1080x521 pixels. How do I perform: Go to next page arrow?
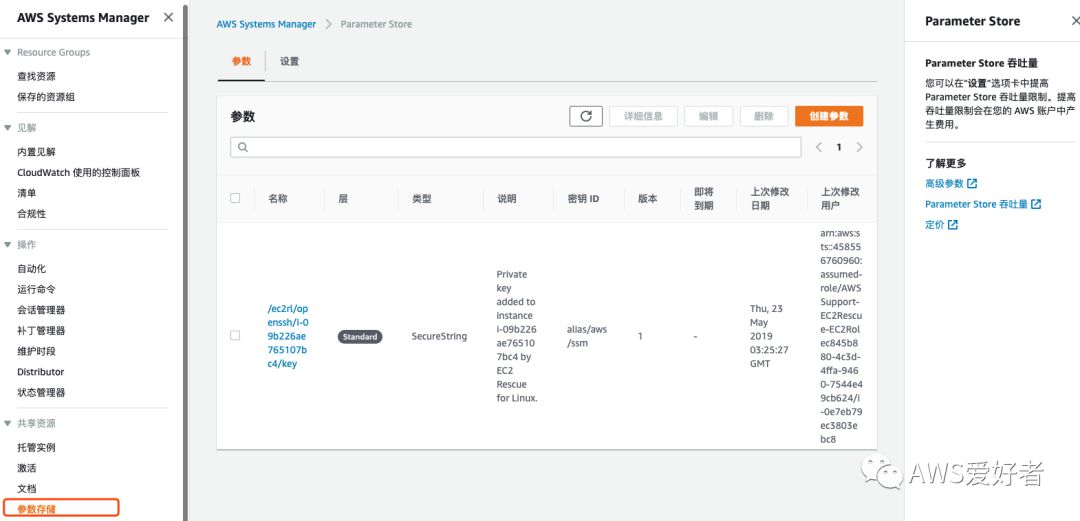tap(860, 147)
